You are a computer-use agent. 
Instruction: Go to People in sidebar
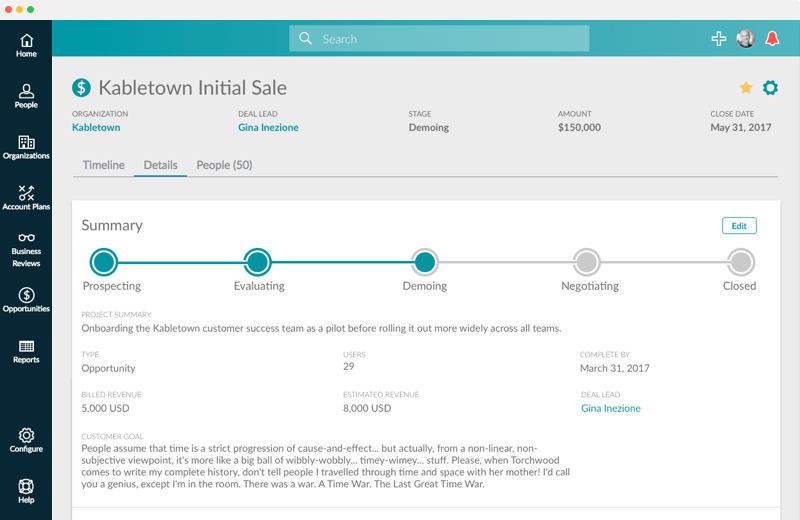tap(26, 96)
